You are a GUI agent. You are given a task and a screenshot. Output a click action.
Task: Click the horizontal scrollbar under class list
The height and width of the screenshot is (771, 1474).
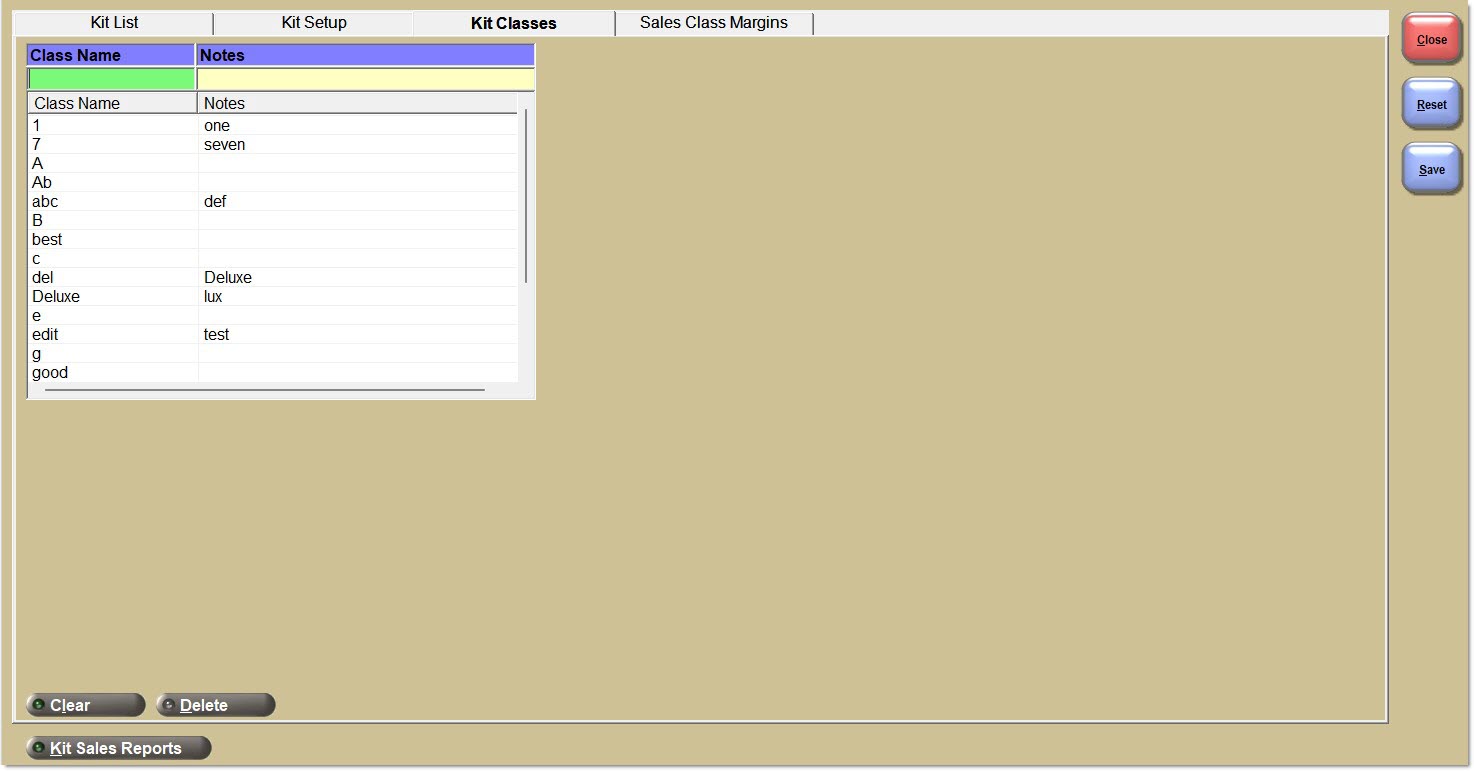(265, 390)
